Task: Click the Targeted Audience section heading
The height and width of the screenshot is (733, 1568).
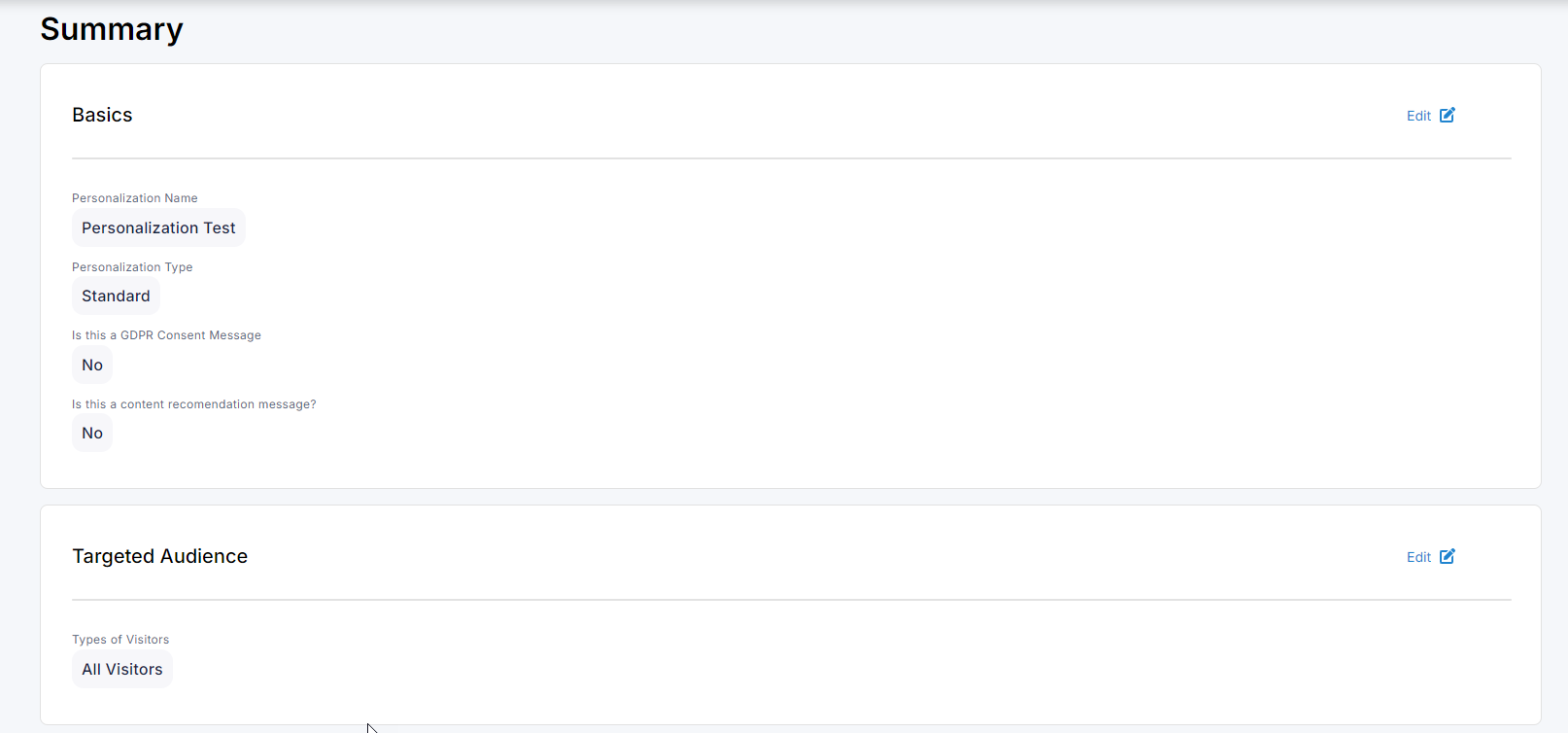Action: 159,556
